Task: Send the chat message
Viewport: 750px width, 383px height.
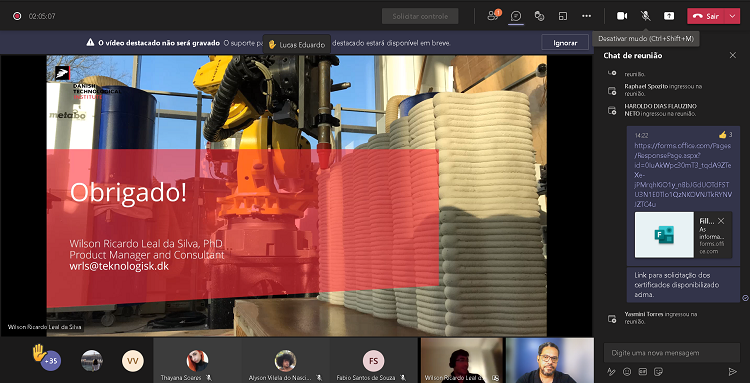Action: 732,371
